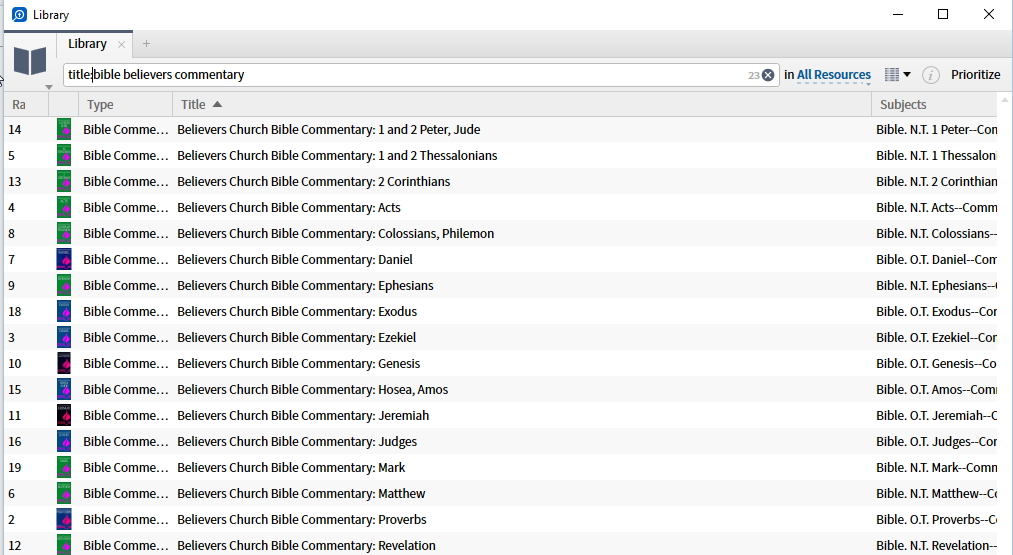Screen dimensions: 1013x555
Task: Select title Believers Church Bible Commentary: Mark
Action: pyautogui.click(x=291, y=468)
